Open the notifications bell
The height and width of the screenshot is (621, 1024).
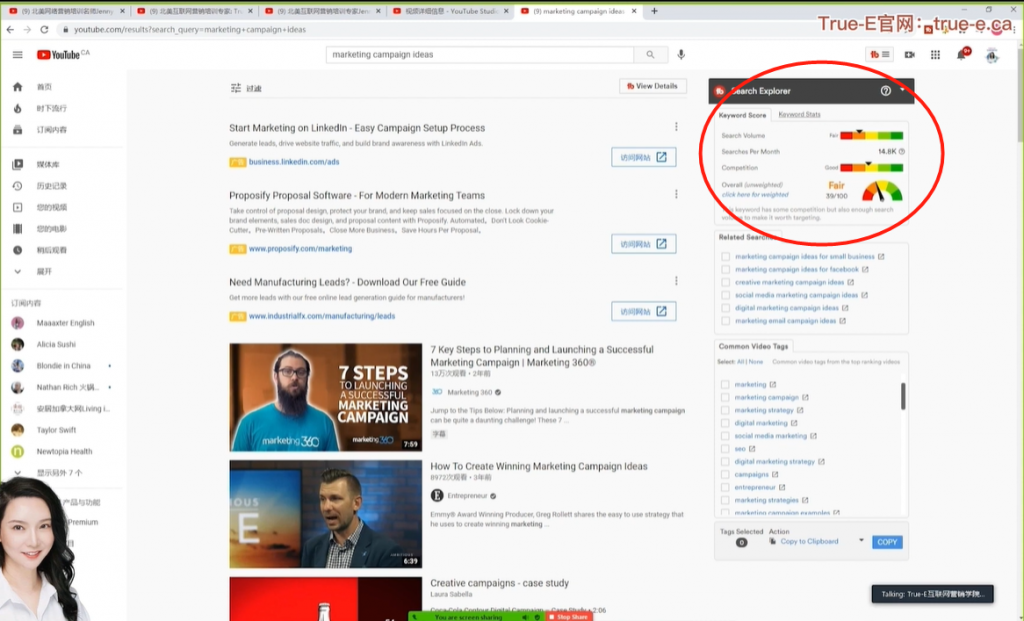pos(962,55)
